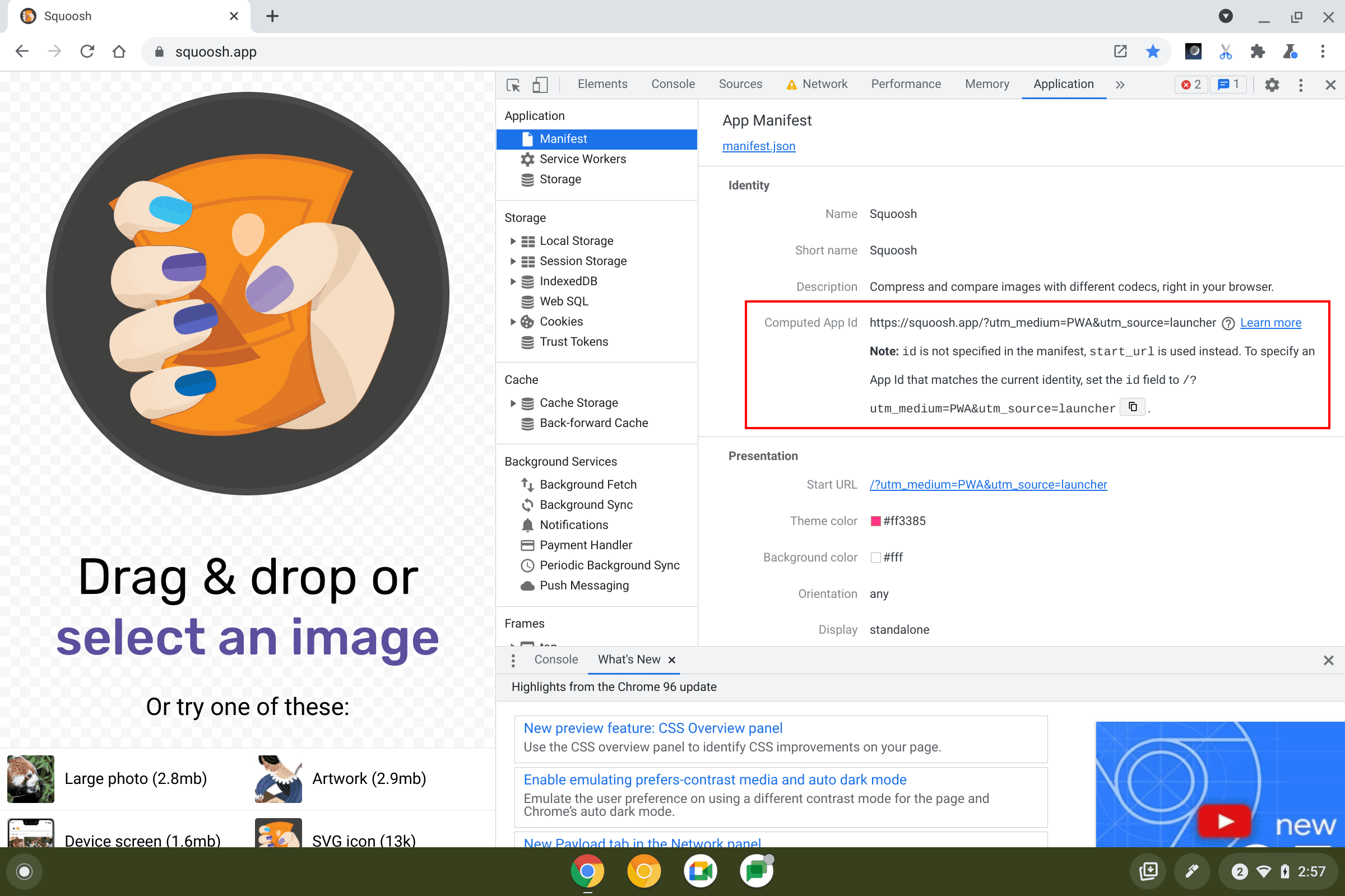Image resolution: width=1345 pixels, height=896 pixels.
Task: Click DevTools settings gear icon
Action: coord(1272,84)
